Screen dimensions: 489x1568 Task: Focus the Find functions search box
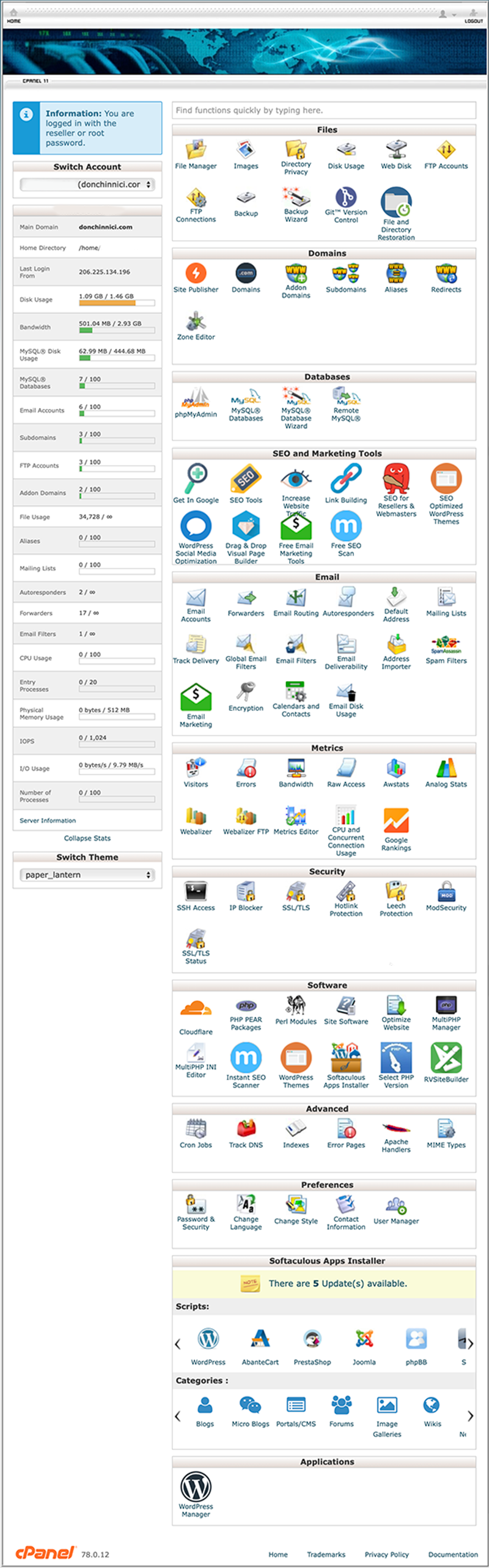point(324,110)
